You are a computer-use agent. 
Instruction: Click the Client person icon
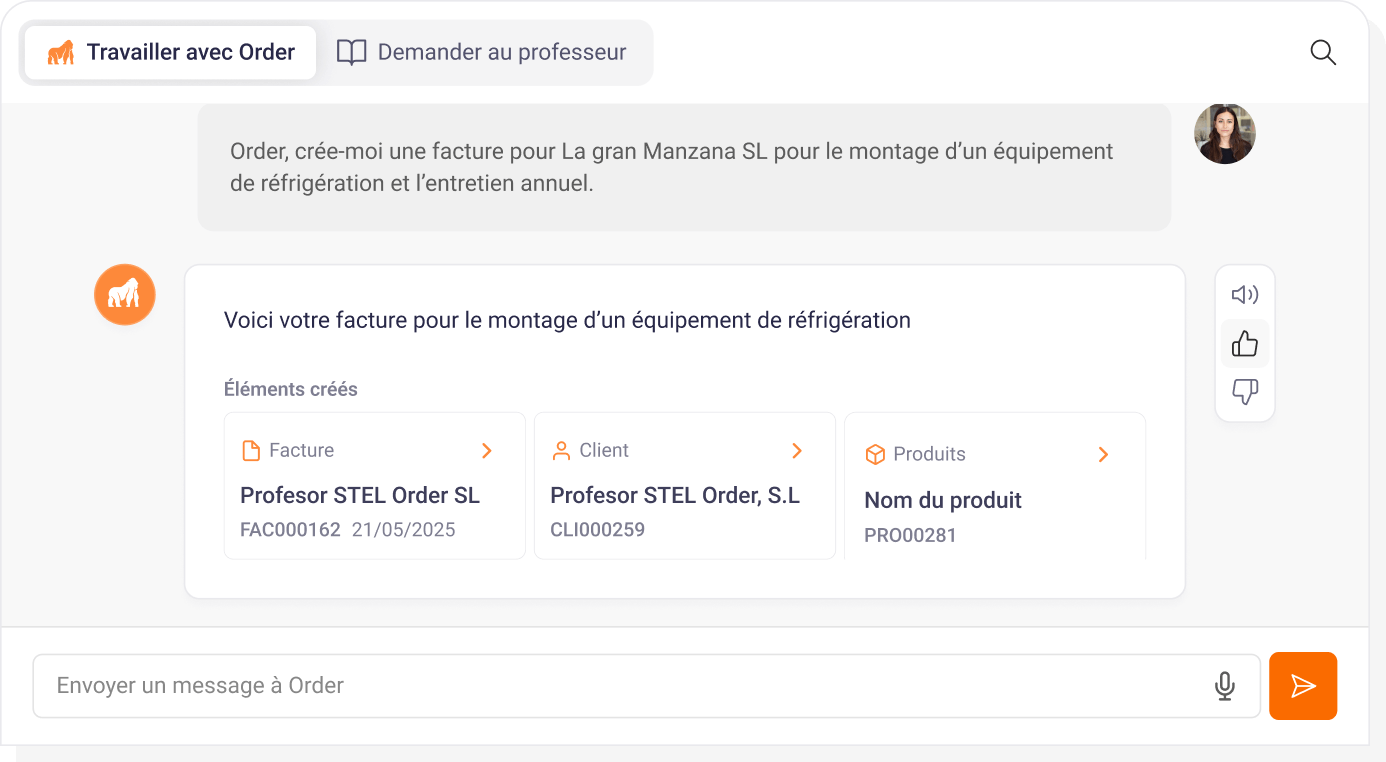pyautogui.click(x=561, y=451)
